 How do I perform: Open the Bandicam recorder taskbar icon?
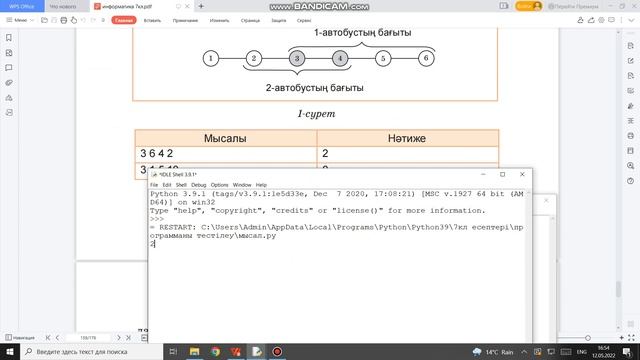pyautogui.click(x=277, y=351)
